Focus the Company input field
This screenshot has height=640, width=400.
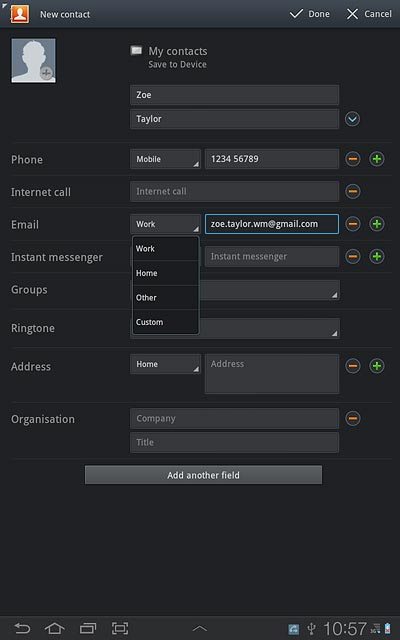click(x=234, y=418)
